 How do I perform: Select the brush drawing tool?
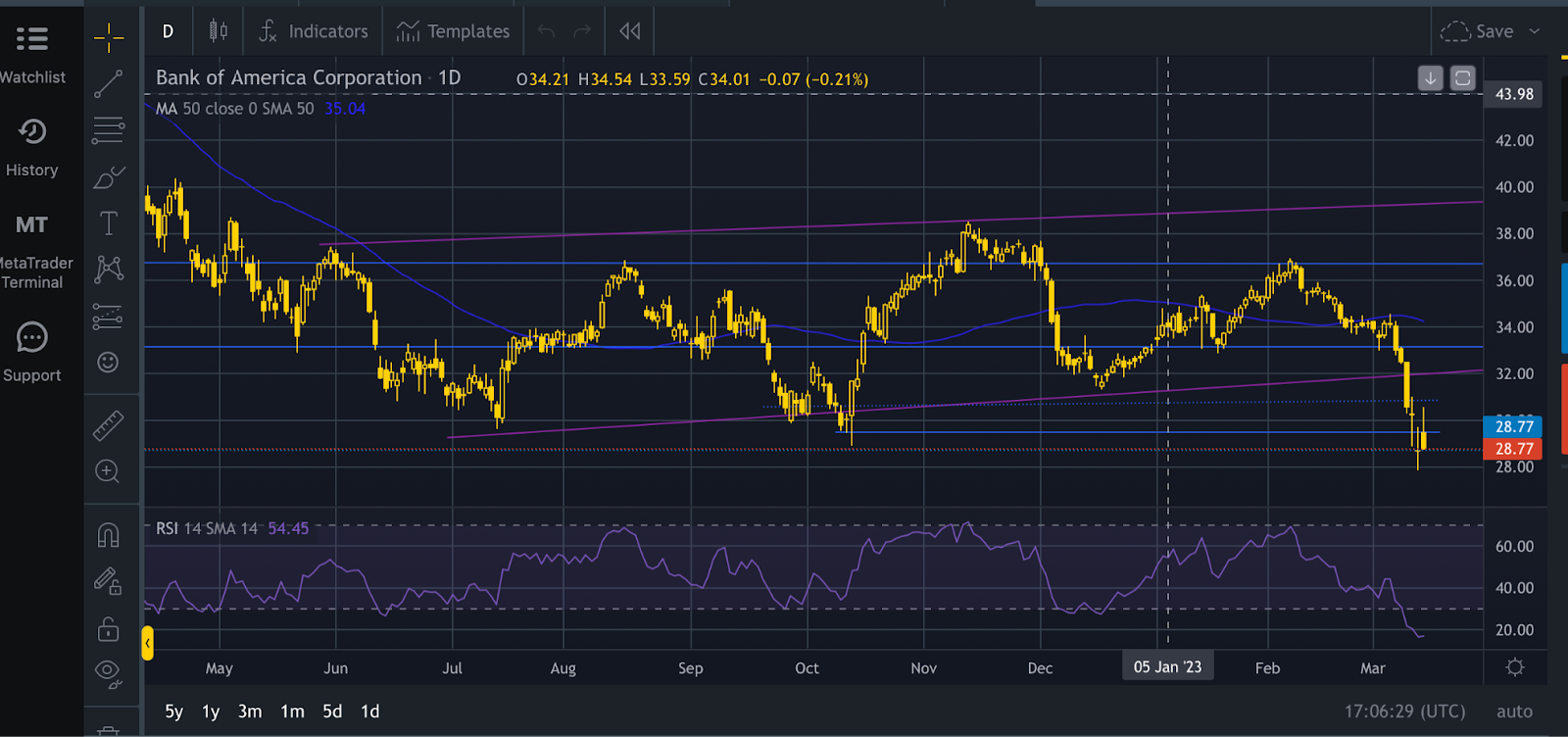tap(109, 177)
